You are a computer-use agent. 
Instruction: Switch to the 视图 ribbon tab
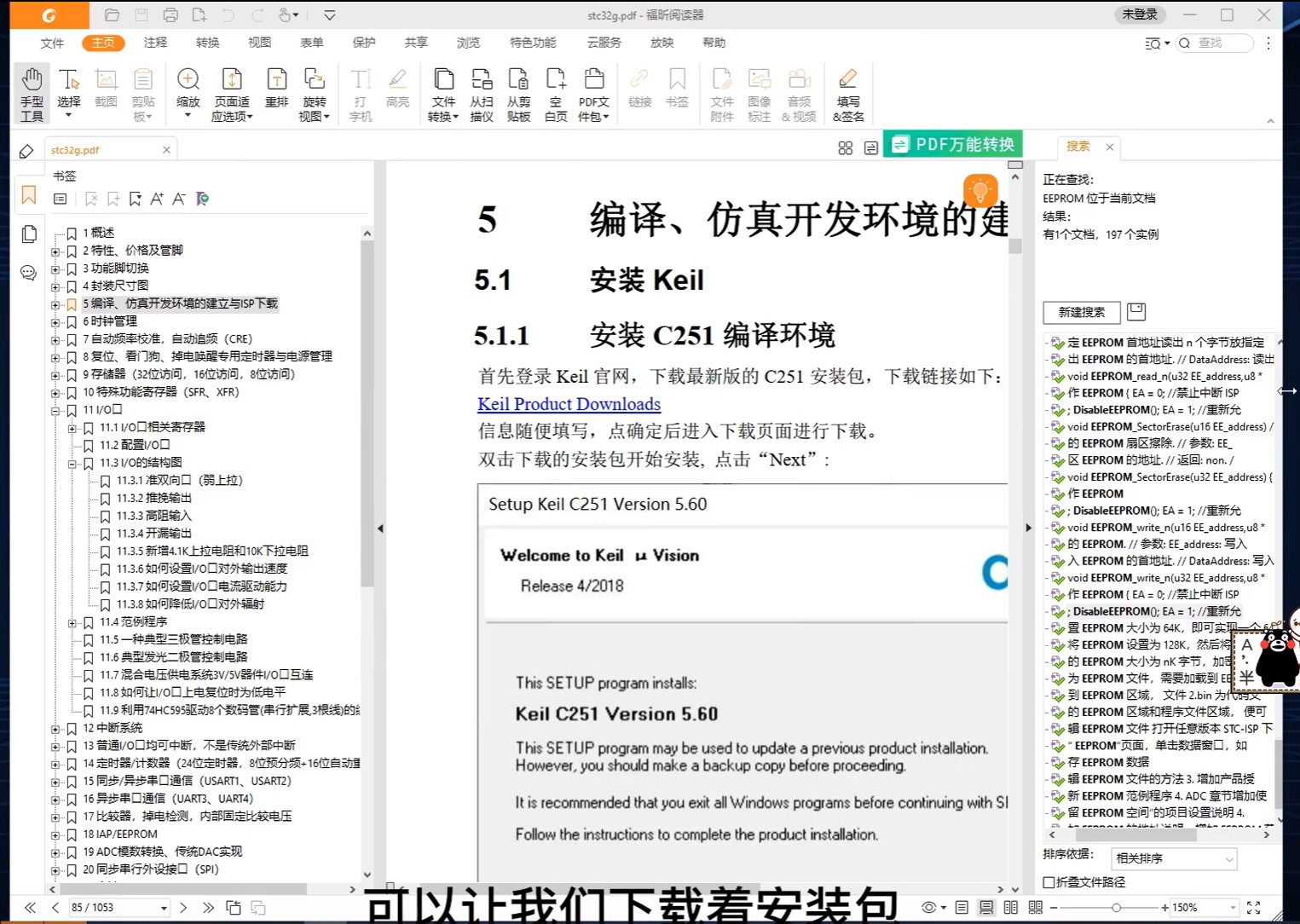pos(259,43)
